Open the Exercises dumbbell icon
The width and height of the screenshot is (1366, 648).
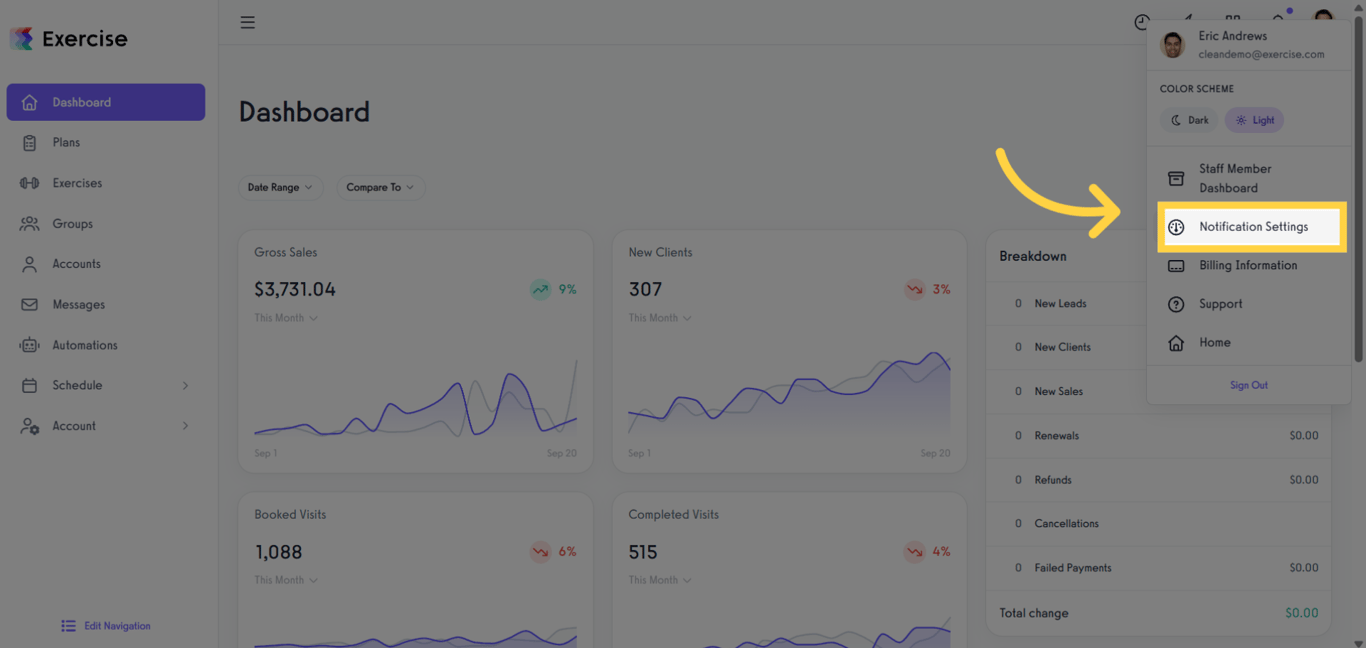(30, 183)
